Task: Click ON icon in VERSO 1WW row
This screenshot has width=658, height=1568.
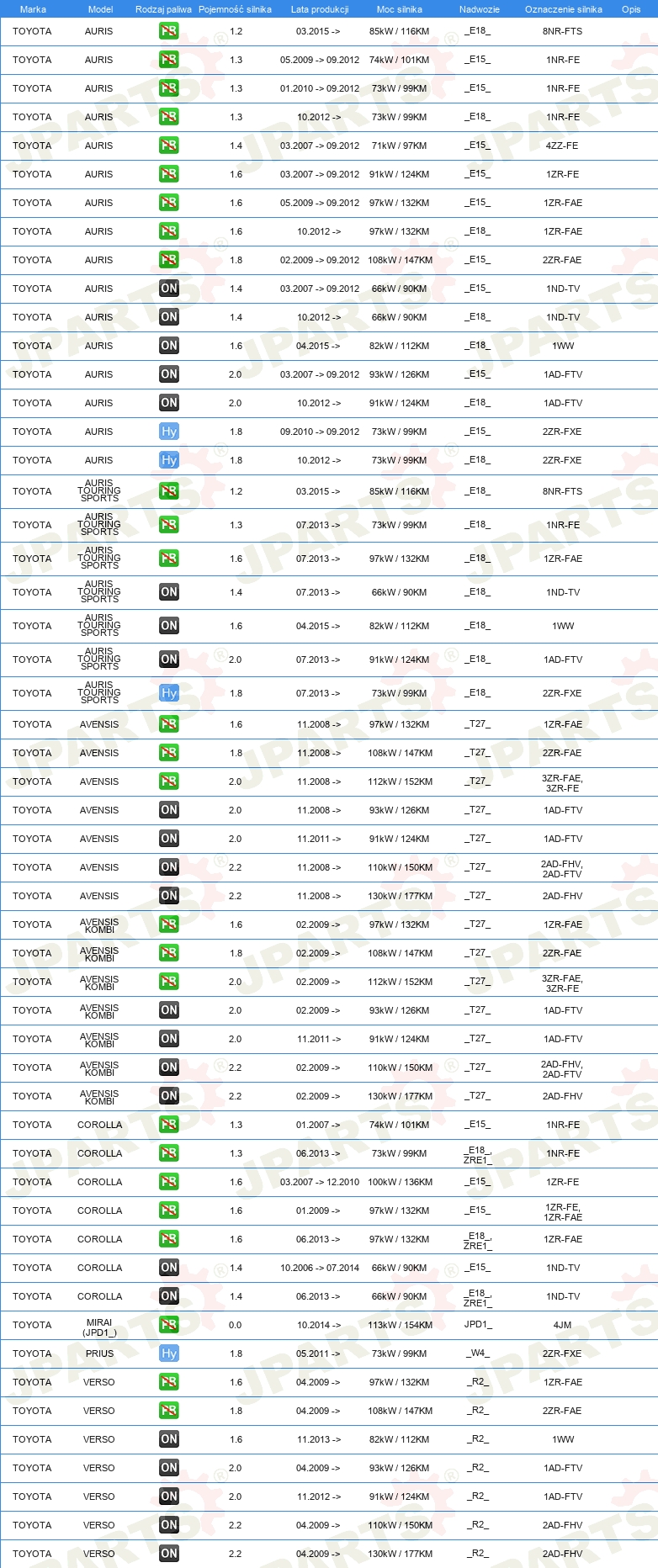Action: tap(168, 1439)
